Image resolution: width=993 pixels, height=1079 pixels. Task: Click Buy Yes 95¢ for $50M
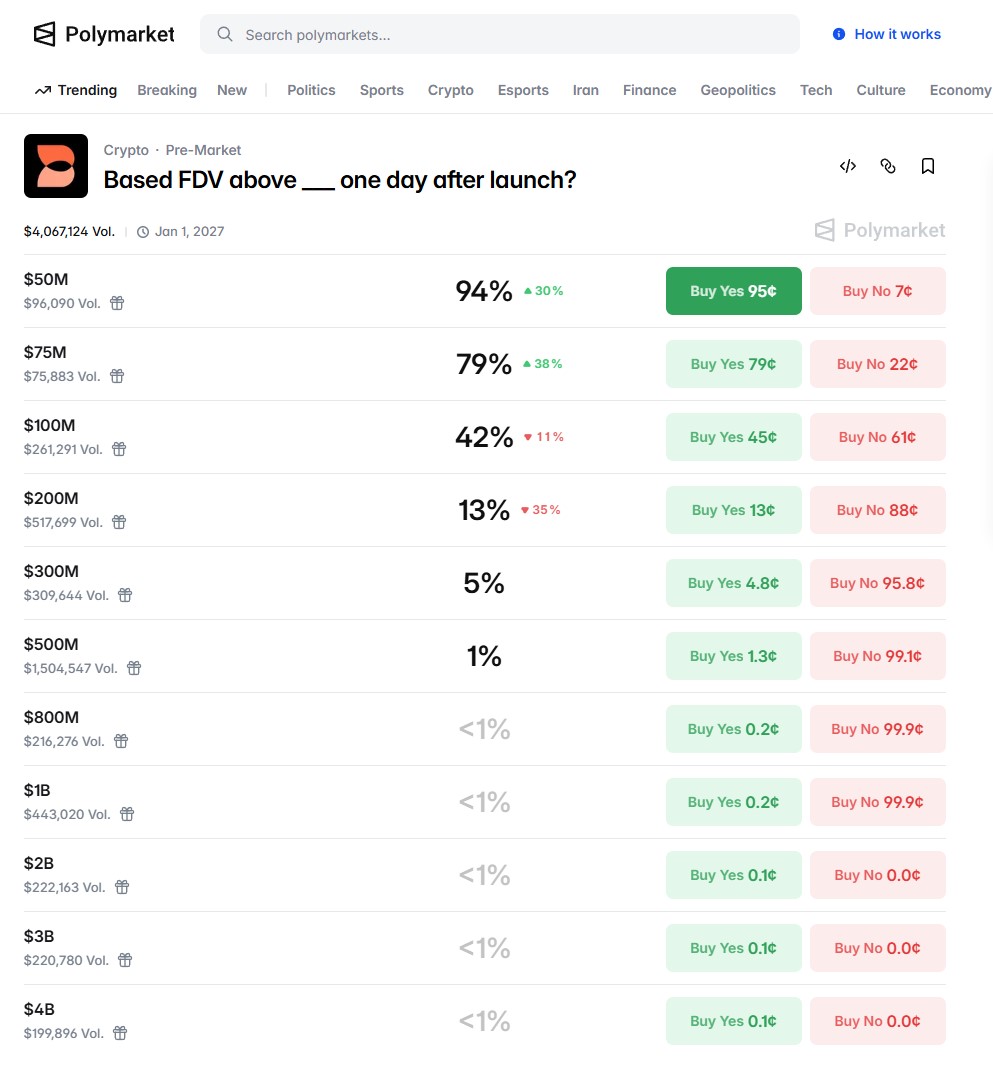(733, 291)
